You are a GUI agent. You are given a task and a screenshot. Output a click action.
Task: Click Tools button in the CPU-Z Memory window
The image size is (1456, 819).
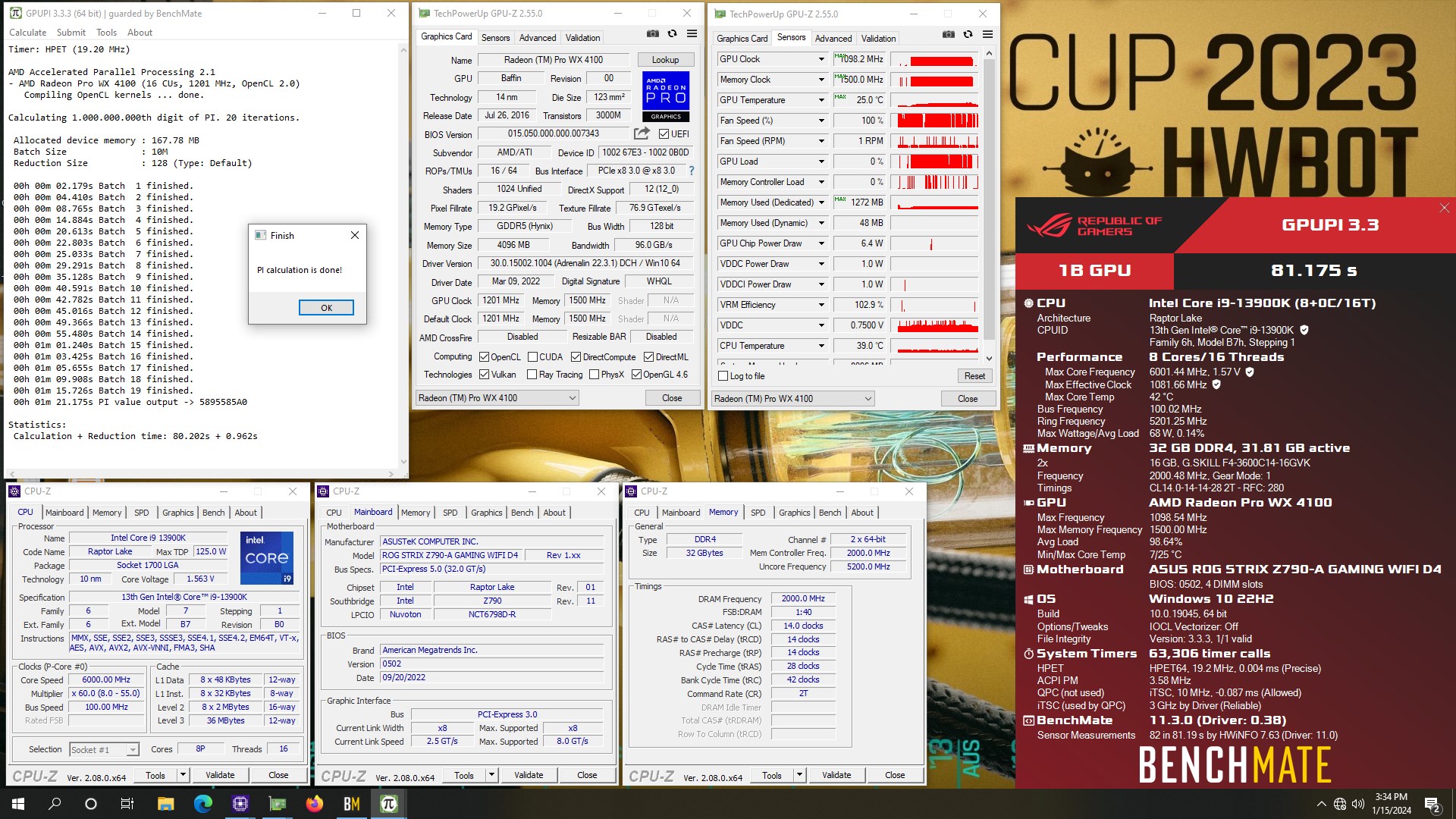point(772,775)
